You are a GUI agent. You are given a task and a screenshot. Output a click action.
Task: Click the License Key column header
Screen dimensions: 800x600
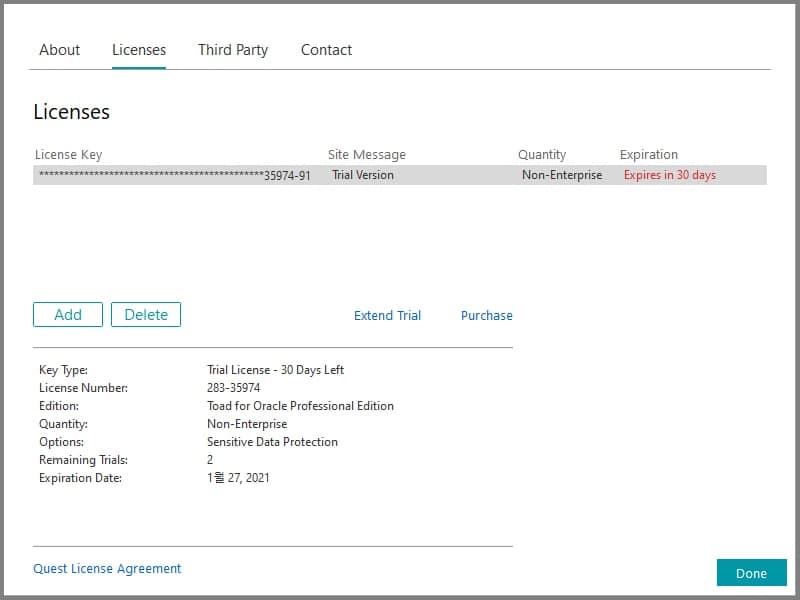click(68, 155)
